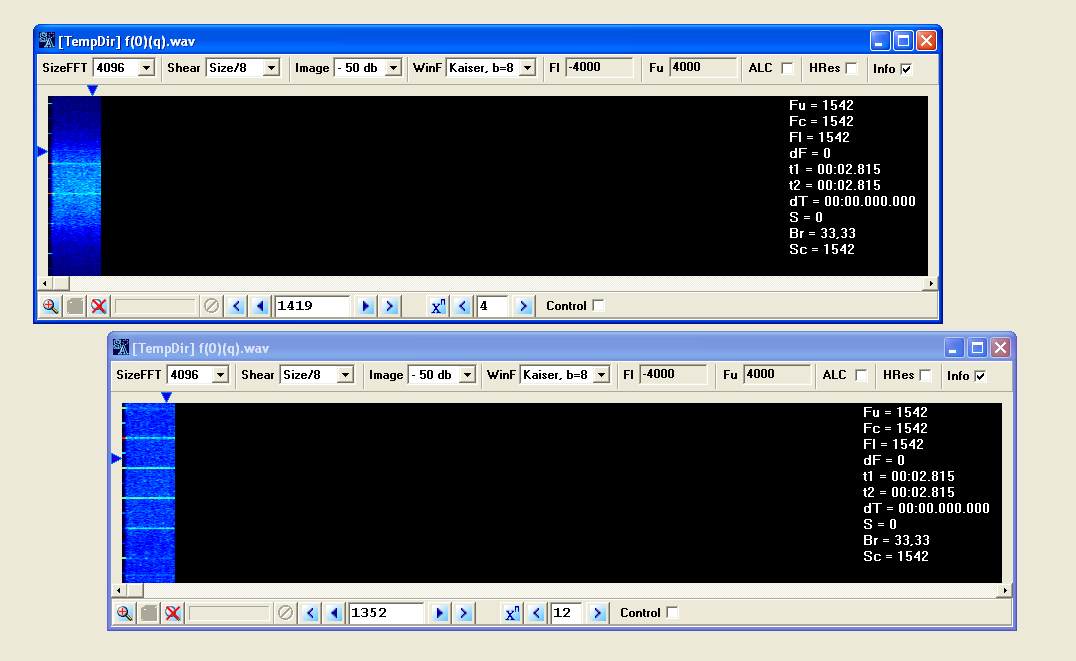Click the x^n power icon in bottom window
This screenshot has height=661, width=1076.
pos(512,613)
